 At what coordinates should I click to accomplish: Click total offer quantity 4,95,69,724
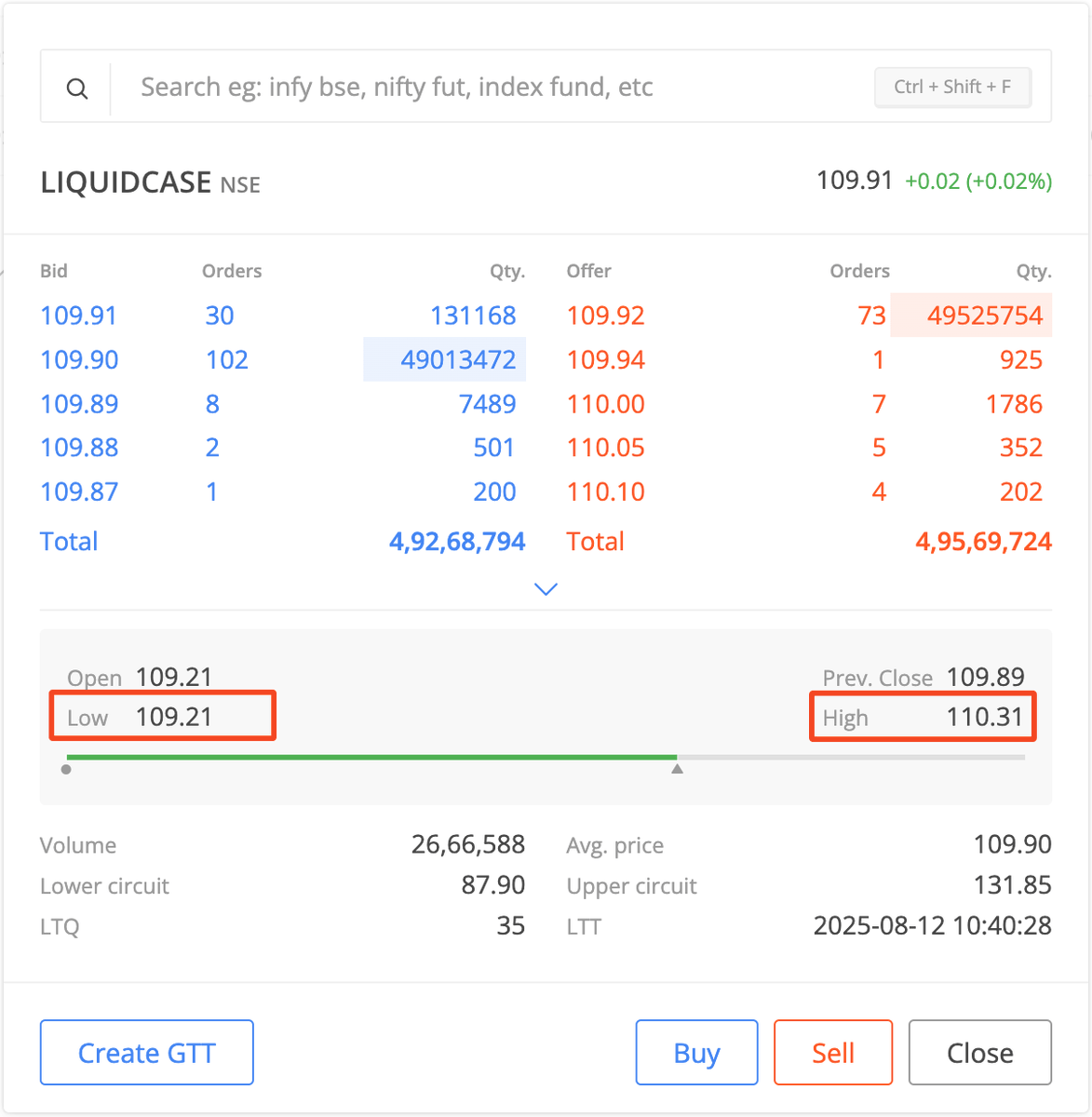click(984, 542)
